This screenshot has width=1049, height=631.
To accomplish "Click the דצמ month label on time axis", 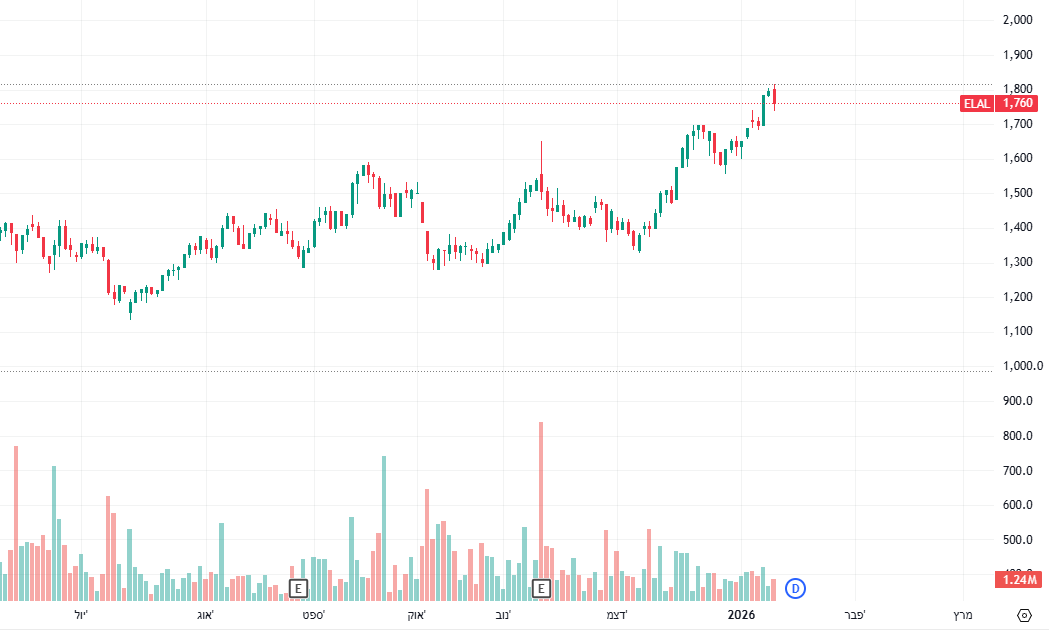I will coord(617,614).
